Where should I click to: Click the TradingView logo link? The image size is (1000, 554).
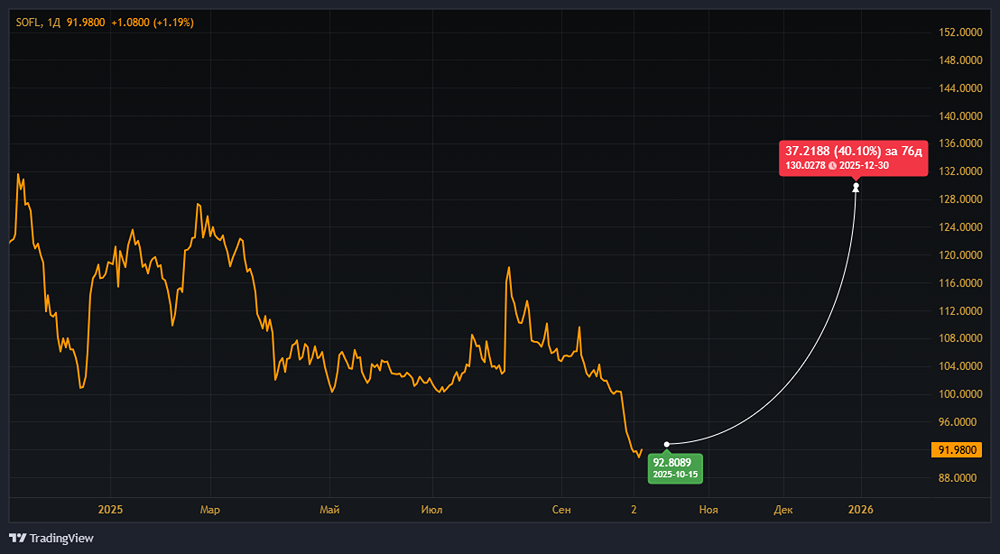[51, 538]
